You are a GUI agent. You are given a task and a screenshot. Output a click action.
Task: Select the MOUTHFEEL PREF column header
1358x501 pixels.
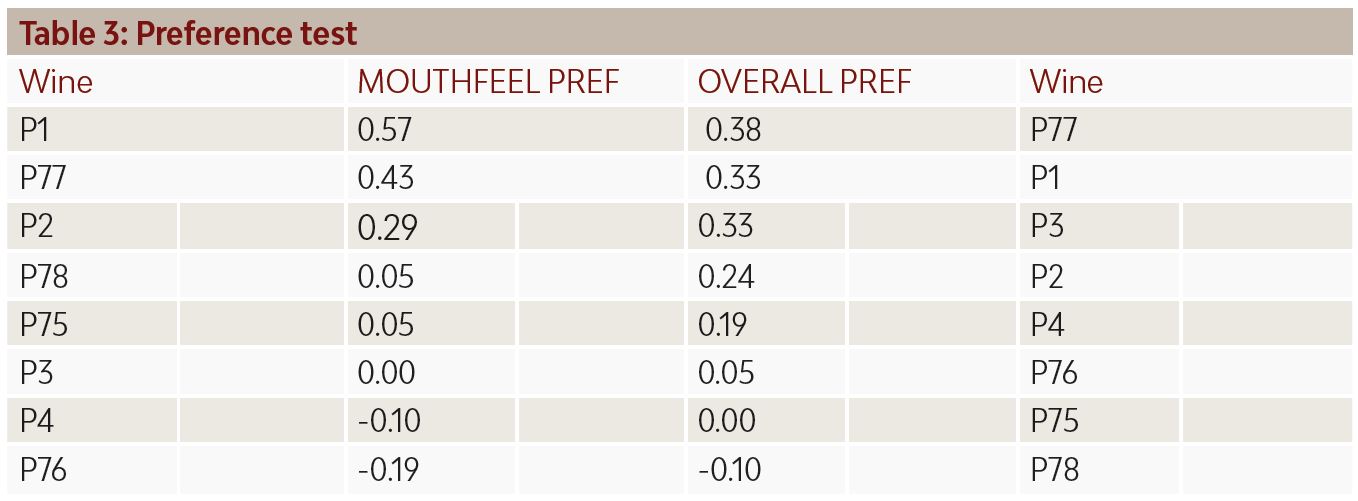pos(489,82)
